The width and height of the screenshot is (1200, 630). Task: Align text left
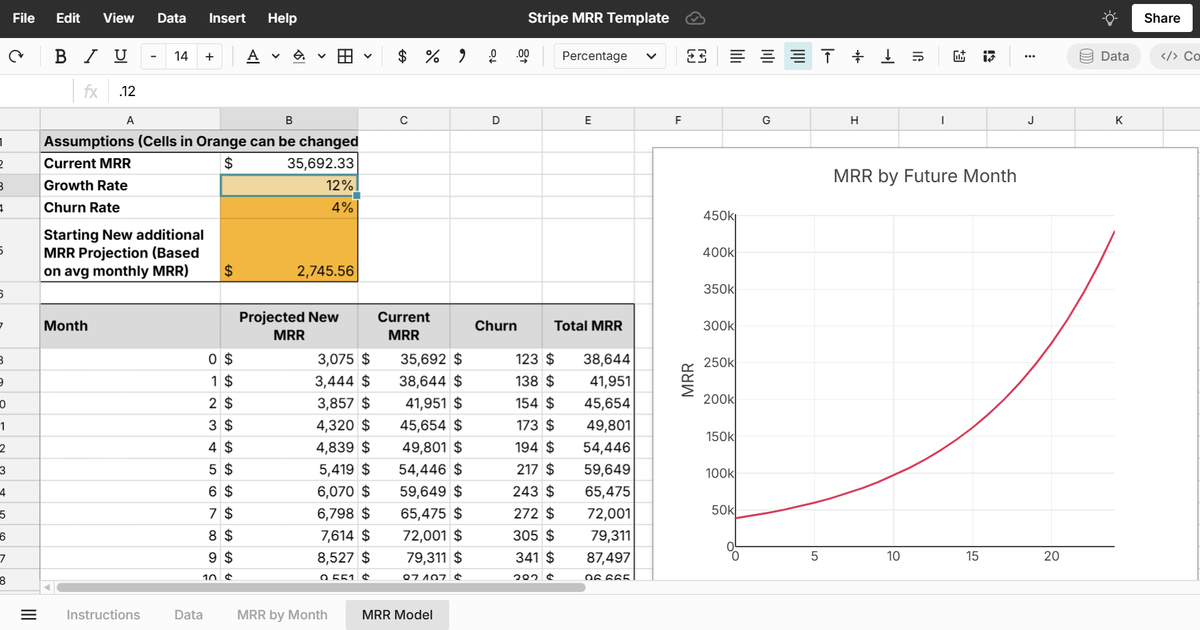click(x=737, y=56)
